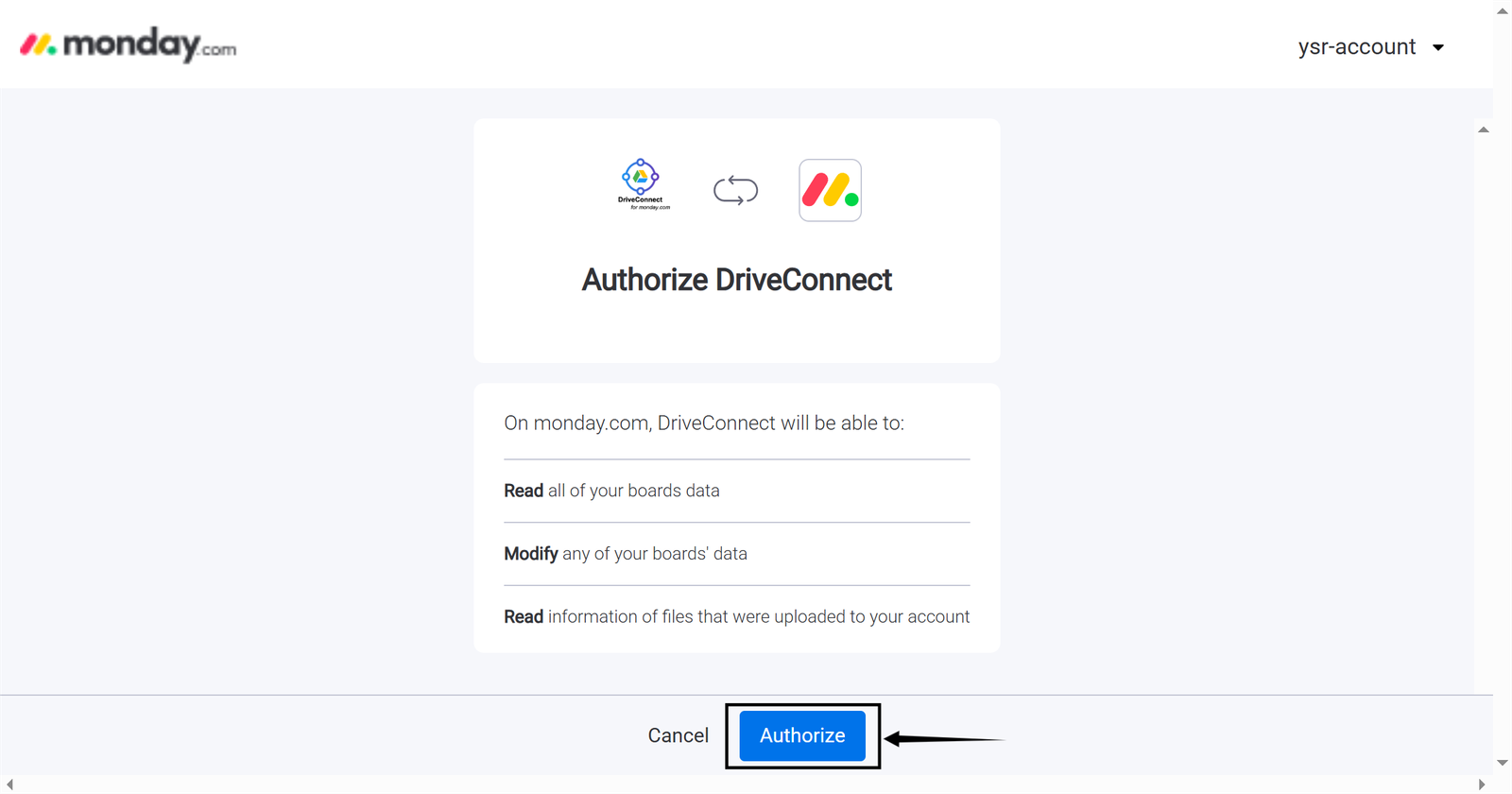This screenshot has width=1512, height=794.
Task: Click the horizontal scrollbar right arrow
Action: [x=1482, y=785]
